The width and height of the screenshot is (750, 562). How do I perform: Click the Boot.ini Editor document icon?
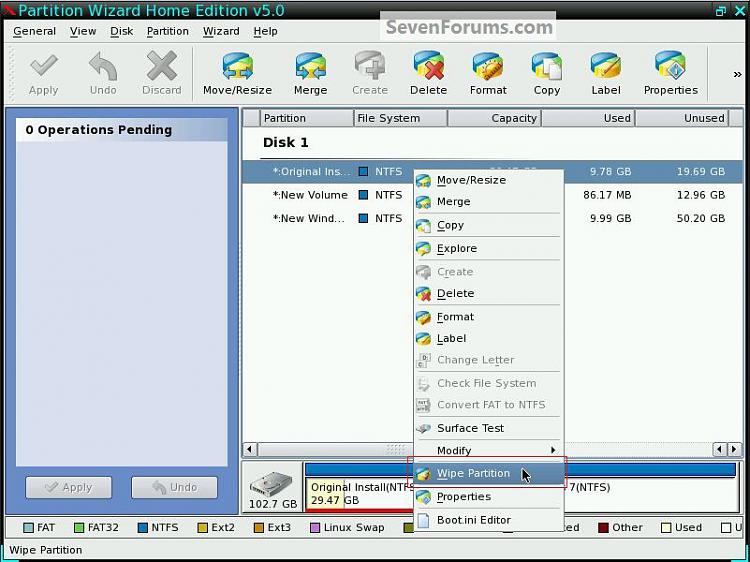[x=423, y=520]
